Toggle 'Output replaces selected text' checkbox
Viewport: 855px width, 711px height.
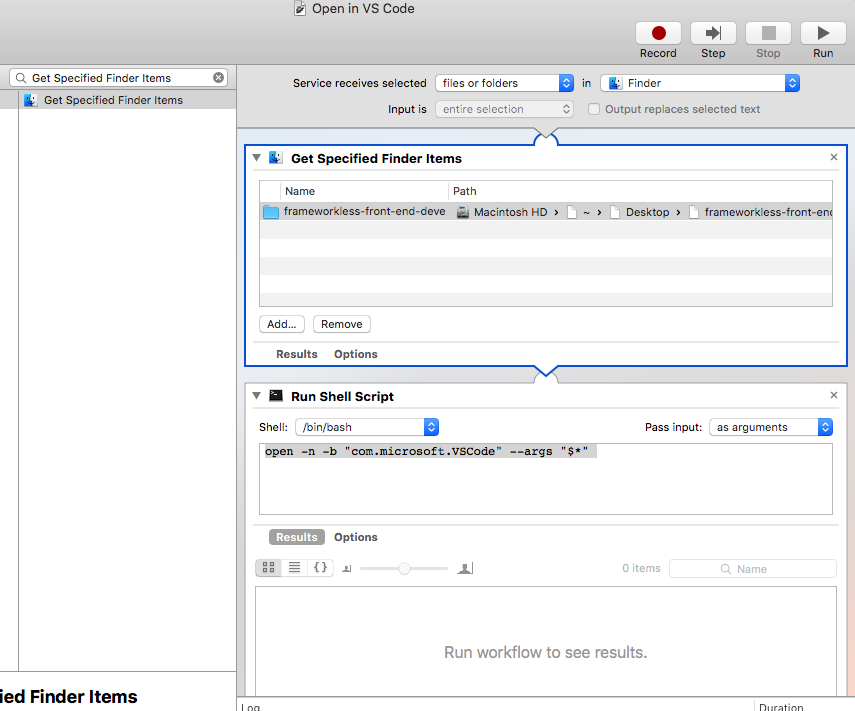594,109
